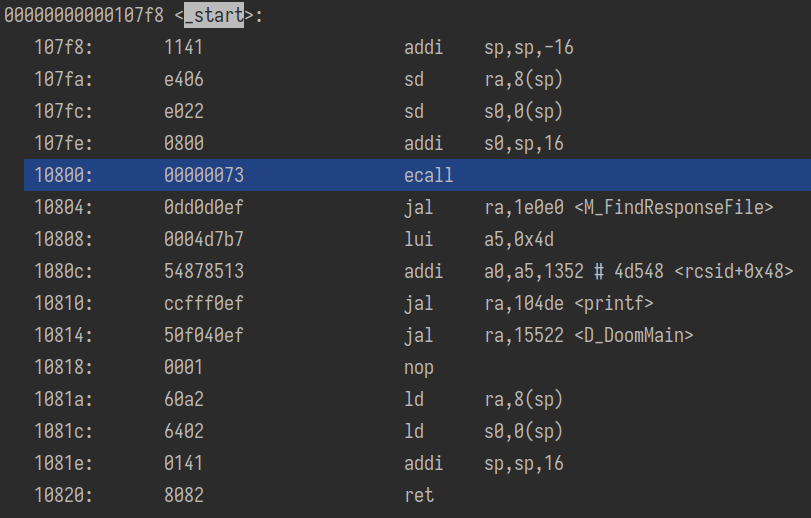The height and width of the screenshot is (518, 811).
Task: Click opcode 6402
Action: (184, 432)
